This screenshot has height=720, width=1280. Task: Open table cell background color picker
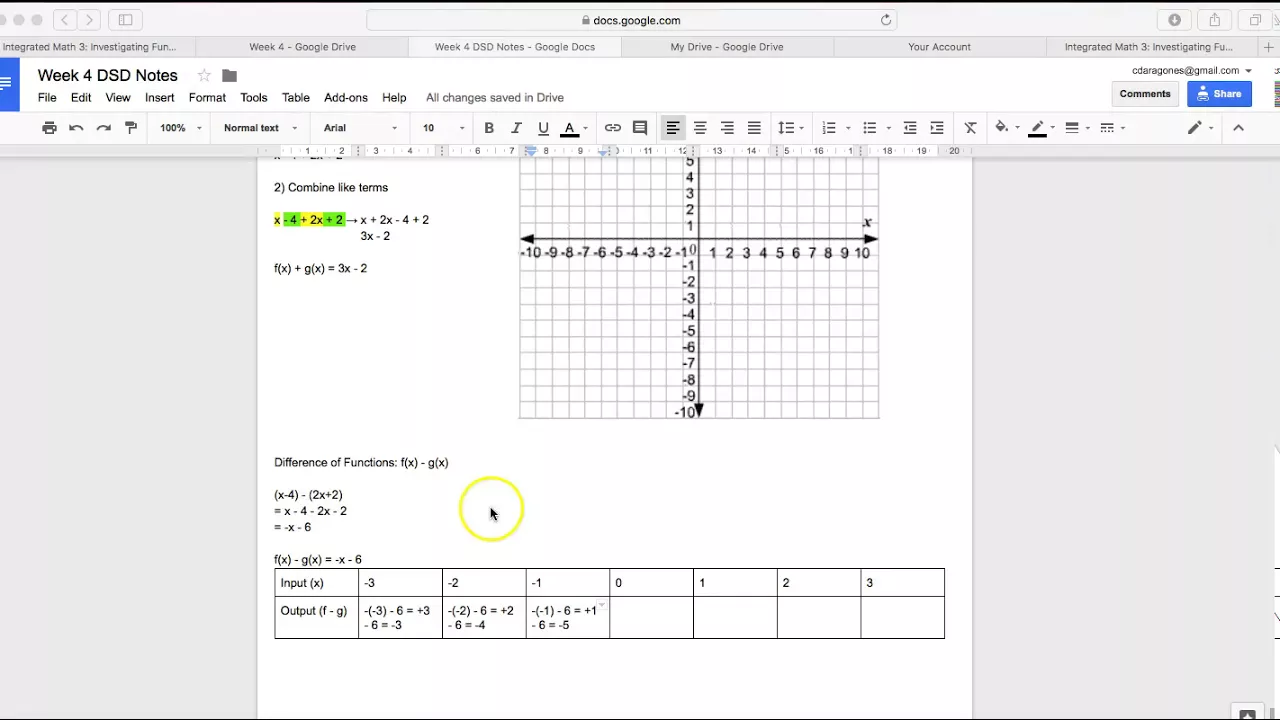tap(1006, 128)
